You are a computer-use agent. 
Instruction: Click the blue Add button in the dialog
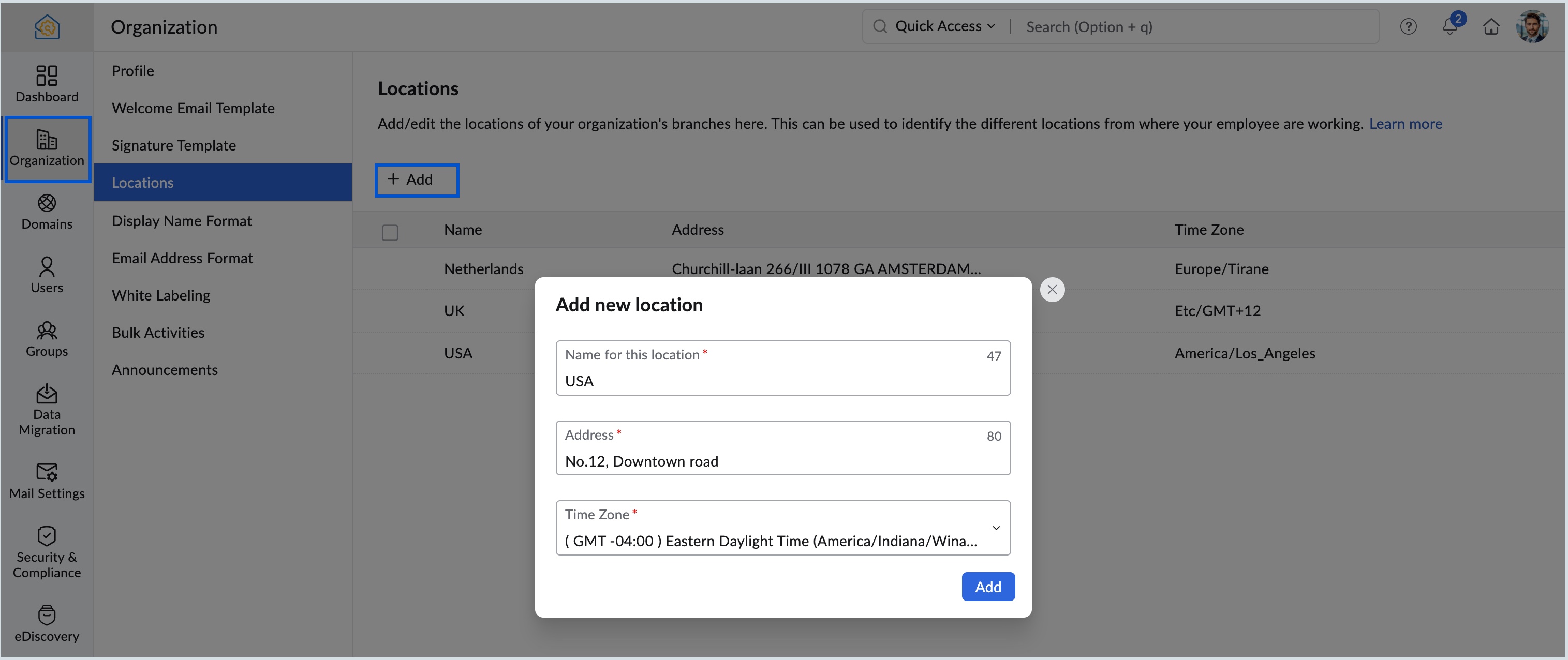click(987, 587)
